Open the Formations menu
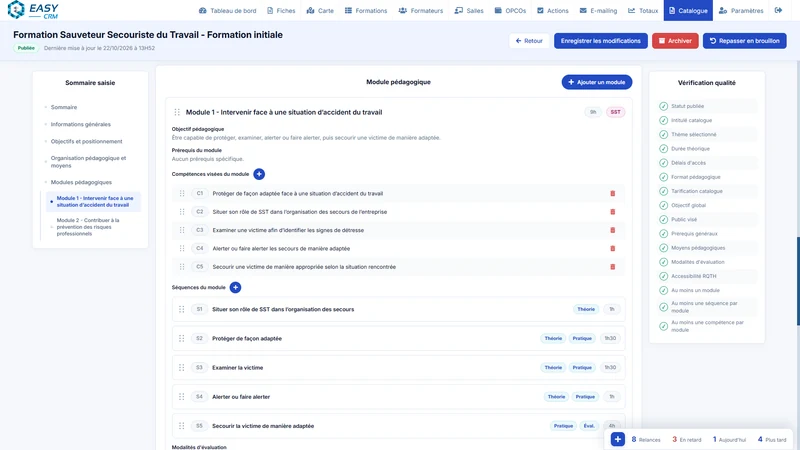Screen dimensions: 800x450 pyautogui.click(x=366, y=10)
